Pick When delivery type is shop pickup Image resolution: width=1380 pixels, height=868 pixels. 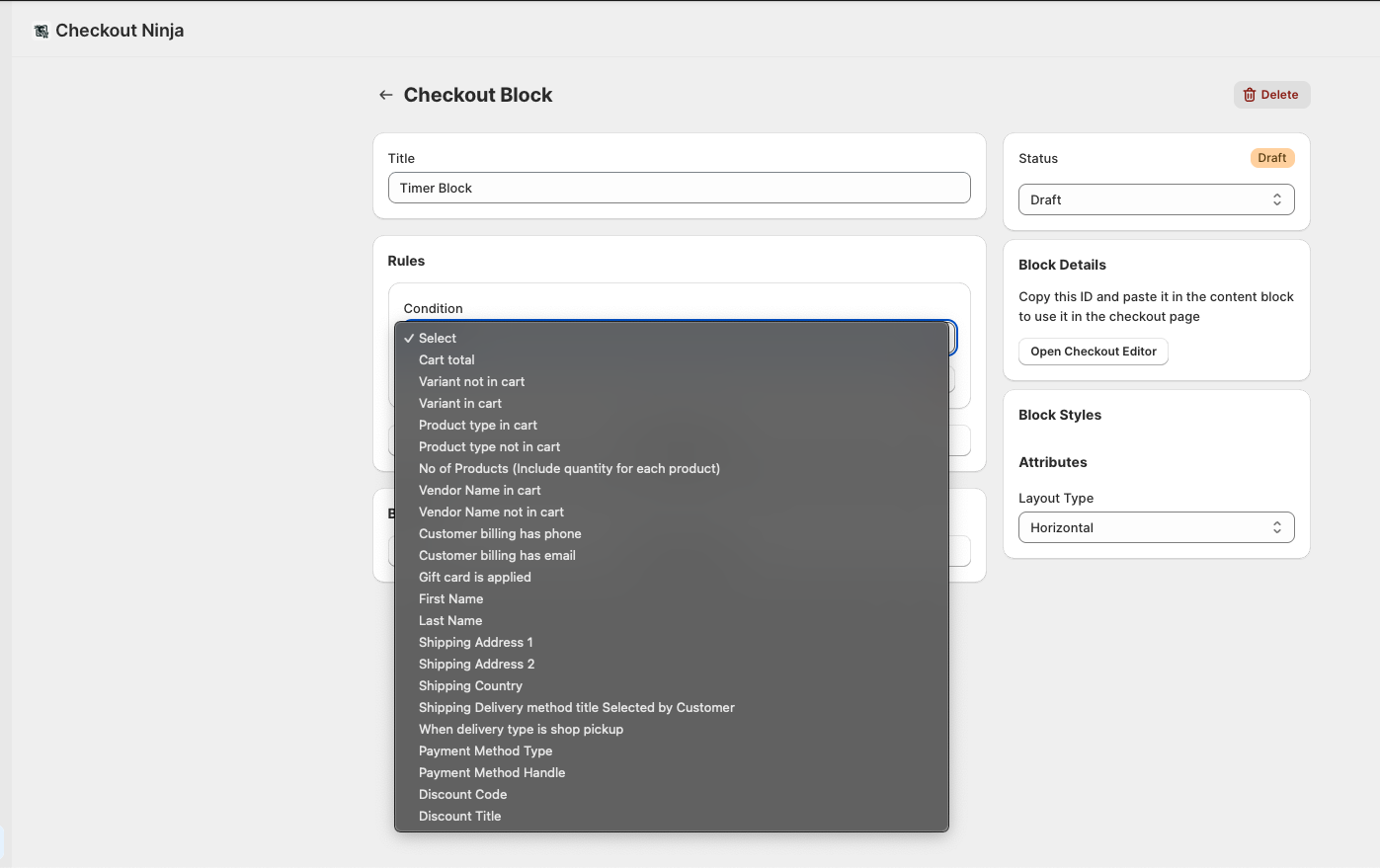521,729
